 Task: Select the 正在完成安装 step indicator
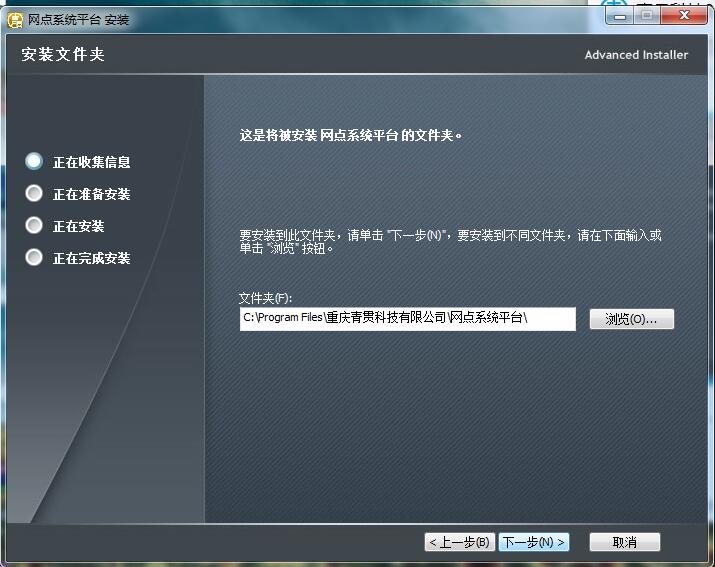35,257
